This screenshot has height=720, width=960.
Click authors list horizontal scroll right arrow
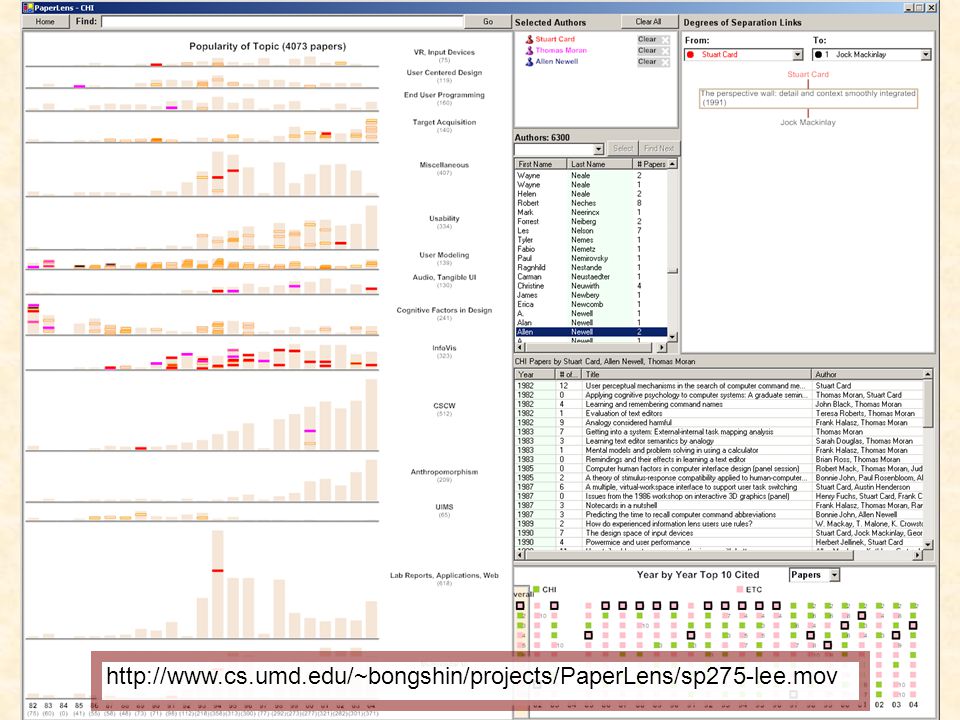(x=661, y=347)
